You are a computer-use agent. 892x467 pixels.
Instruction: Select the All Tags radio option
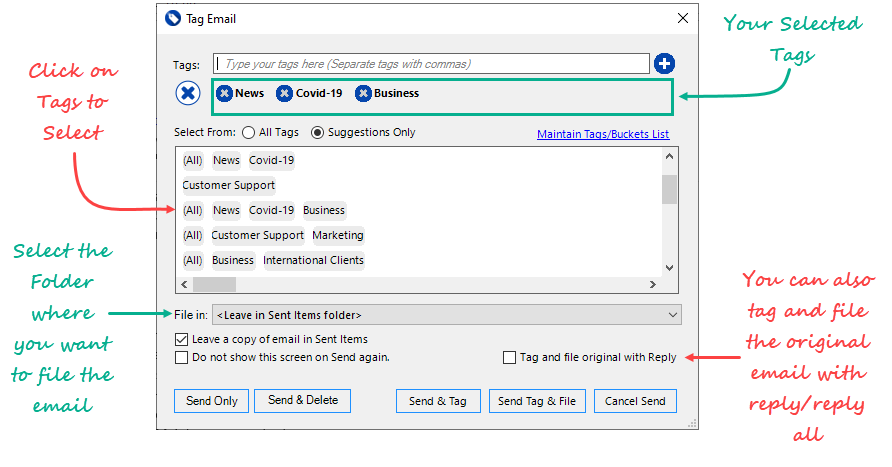[x=248, y=133]
